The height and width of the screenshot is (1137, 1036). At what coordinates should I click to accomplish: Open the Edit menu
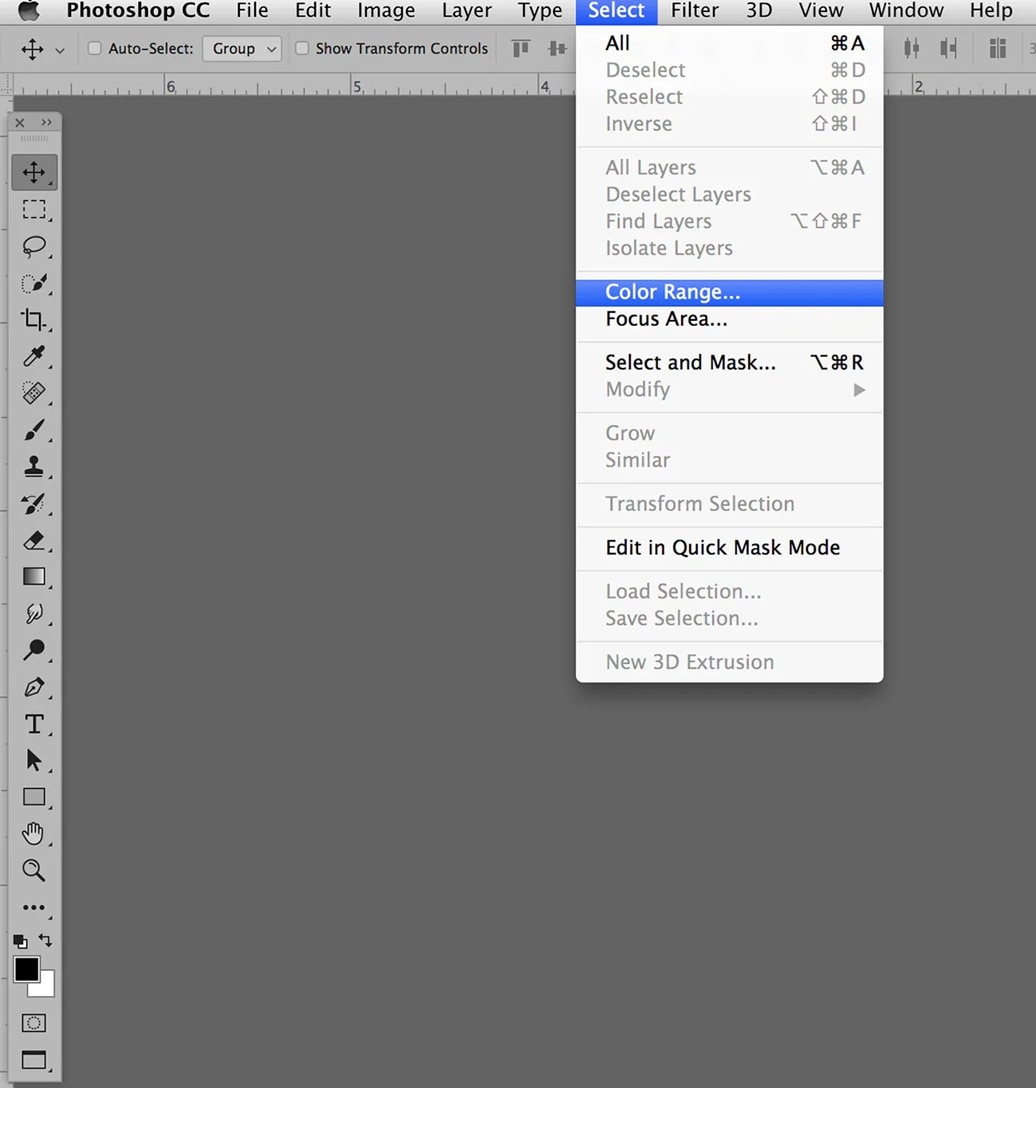(312, 10)
